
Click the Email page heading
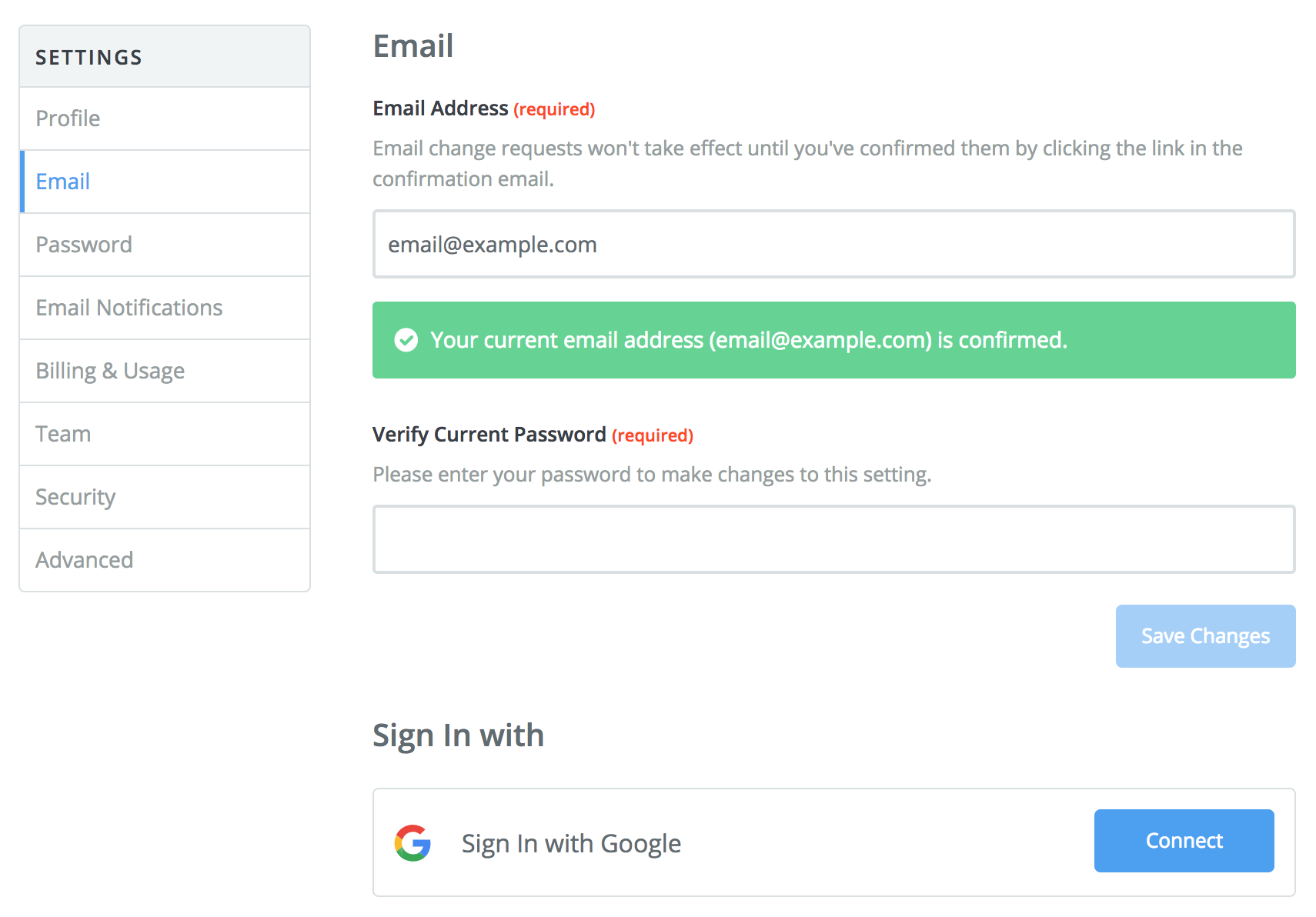[413, 46]
